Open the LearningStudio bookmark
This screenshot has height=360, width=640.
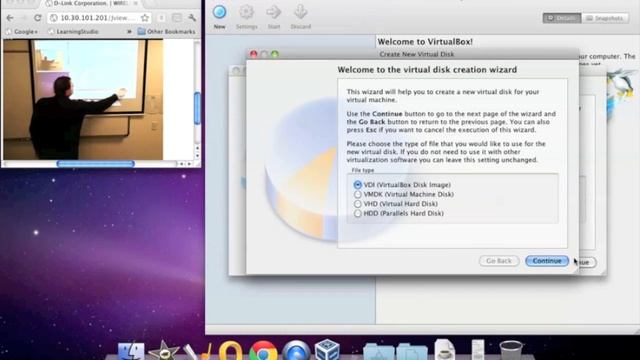pyautogui.click(x=73, y=31)
